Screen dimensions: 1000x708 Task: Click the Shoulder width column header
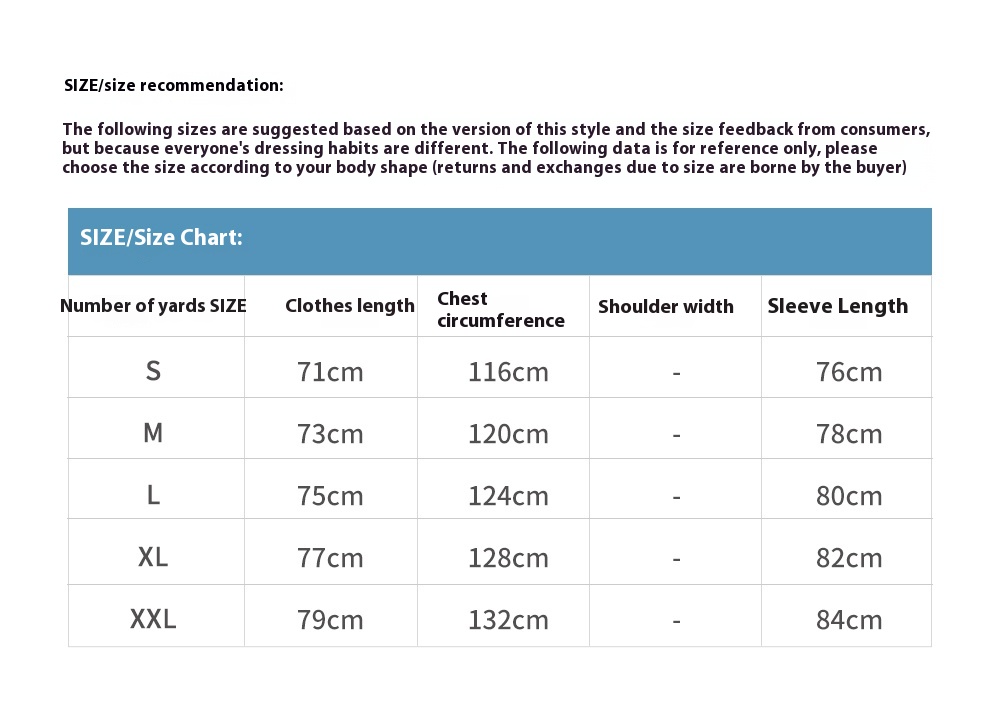coord(665,307)
